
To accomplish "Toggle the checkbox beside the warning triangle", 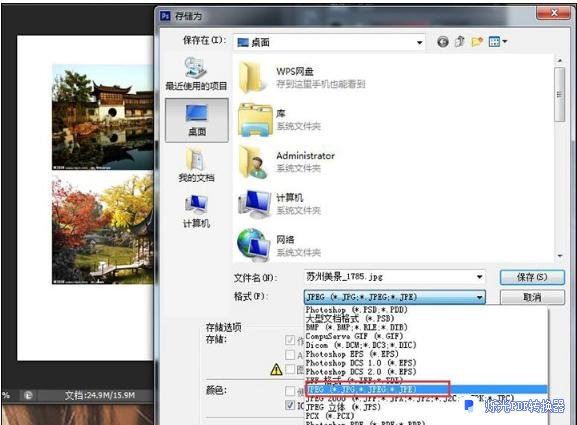I will point(290,369).
